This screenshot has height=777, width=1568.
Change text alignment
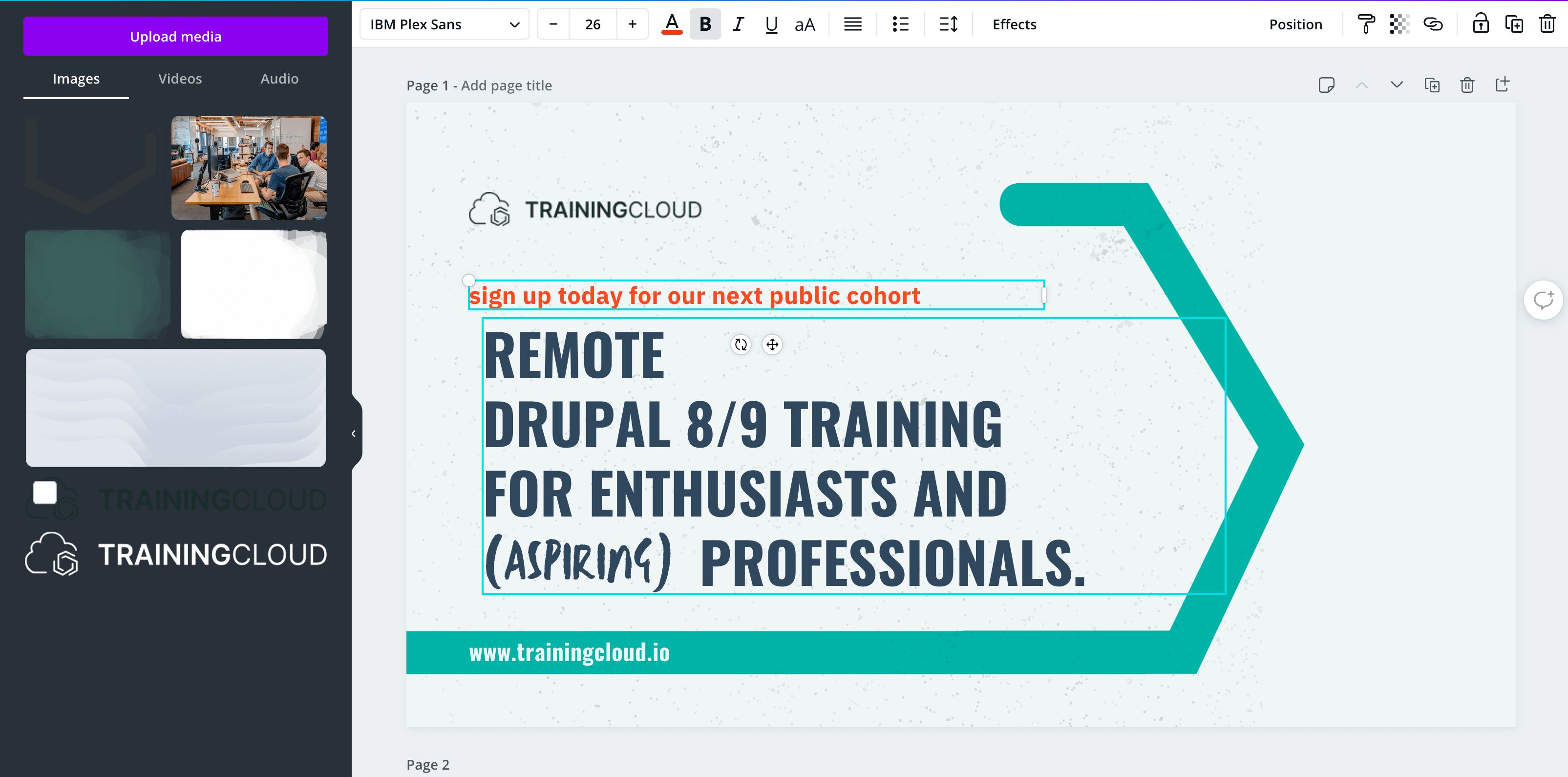click(852, 24)
